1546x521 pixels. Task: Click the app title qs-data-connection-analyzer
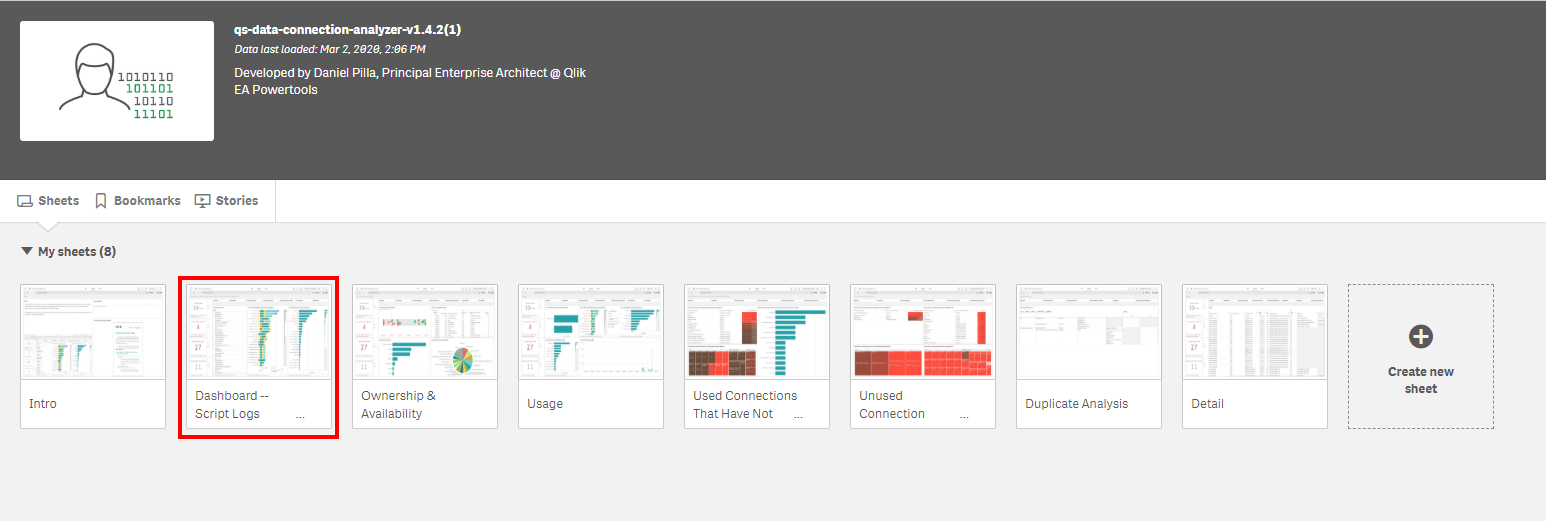click(347, 30)
